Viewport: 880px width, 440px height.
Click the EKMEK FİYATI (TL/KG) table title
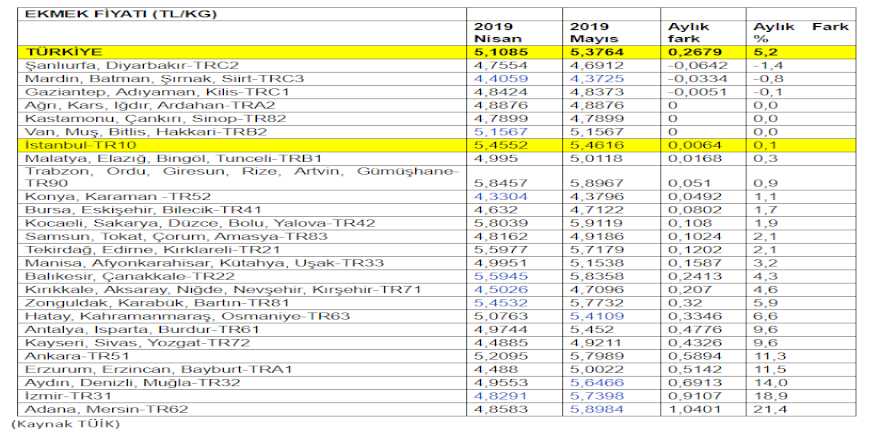(x=93, y=15)
